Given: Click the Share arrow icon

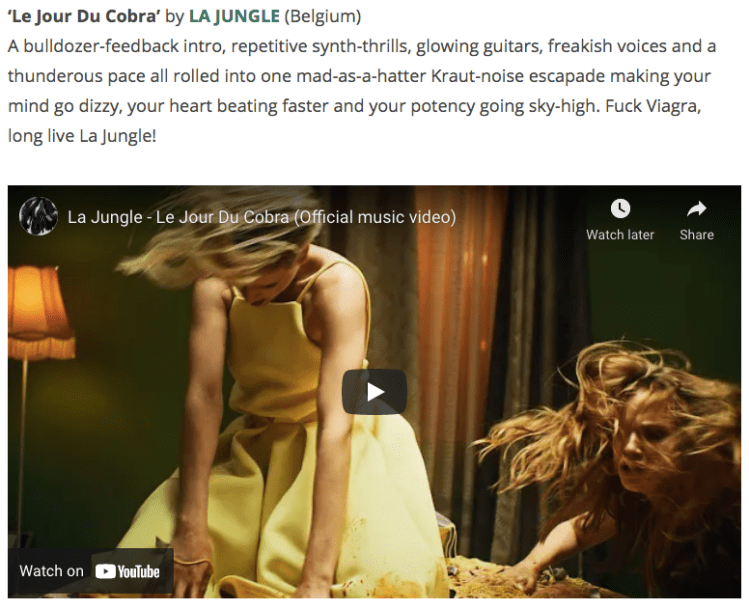Looking at the screenshot, I should coord(696,209).
